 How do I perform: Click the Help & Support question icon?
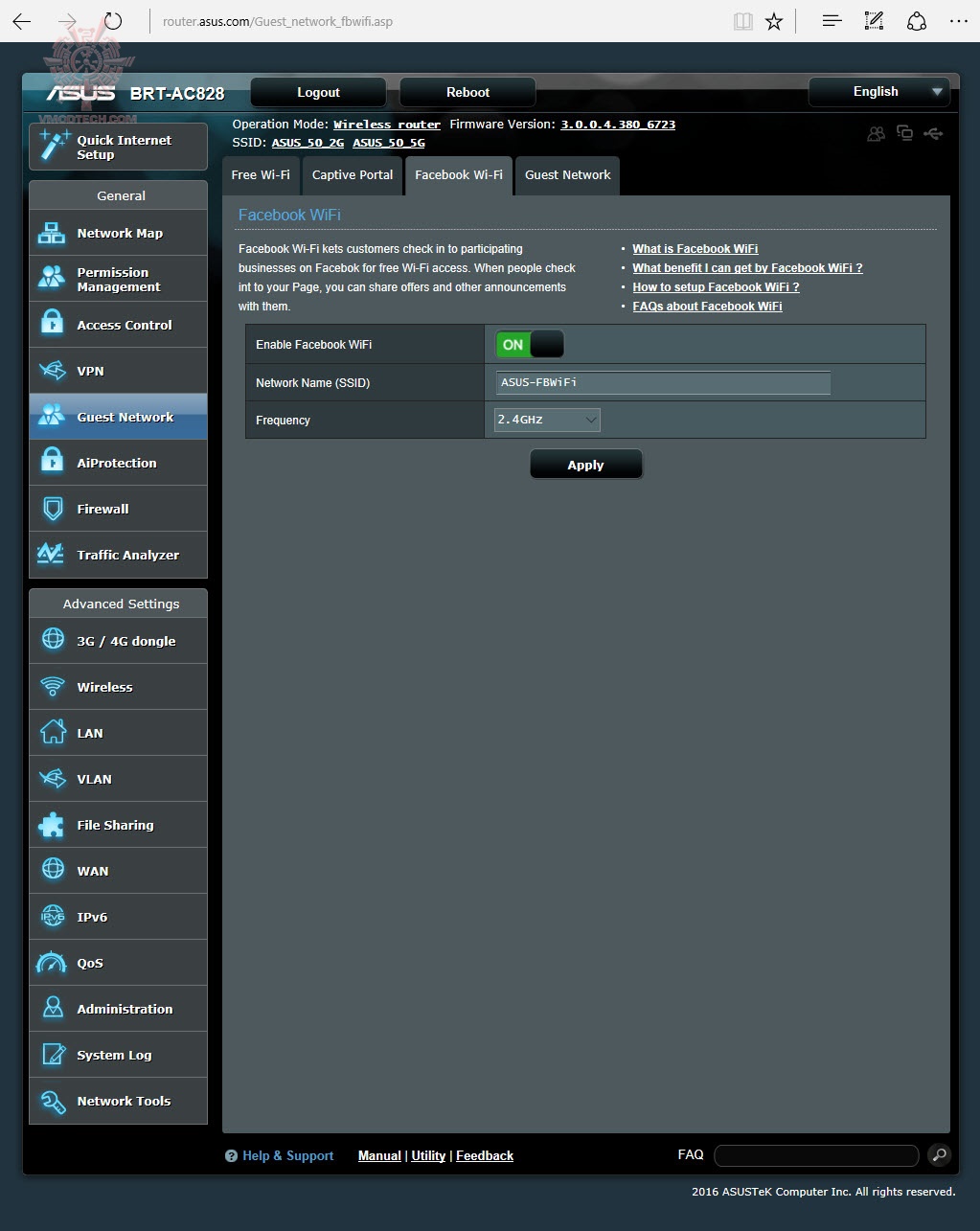[x=231, y=1156]
